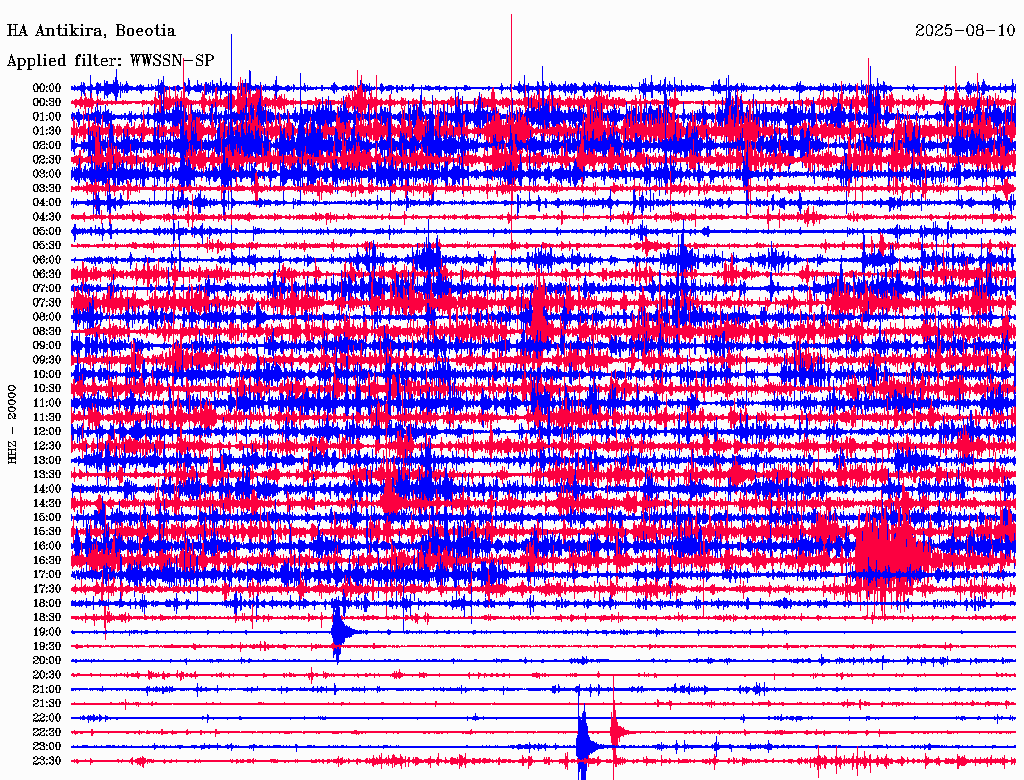
Task: Select the 01:00 time label
Action: (46, 116)
